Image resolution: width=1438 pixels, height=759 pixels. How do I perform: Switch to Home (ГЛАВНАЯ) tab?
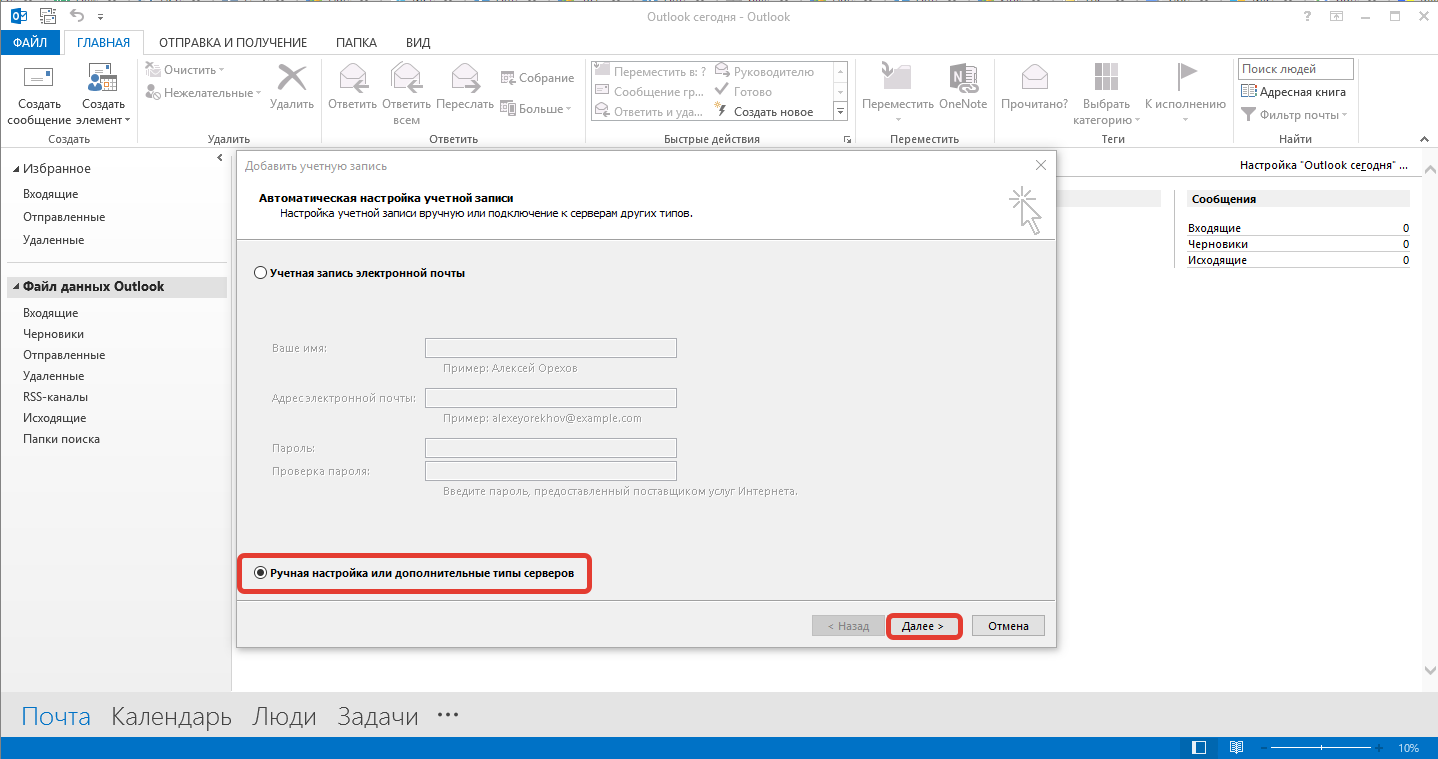(x=104, y=43)
